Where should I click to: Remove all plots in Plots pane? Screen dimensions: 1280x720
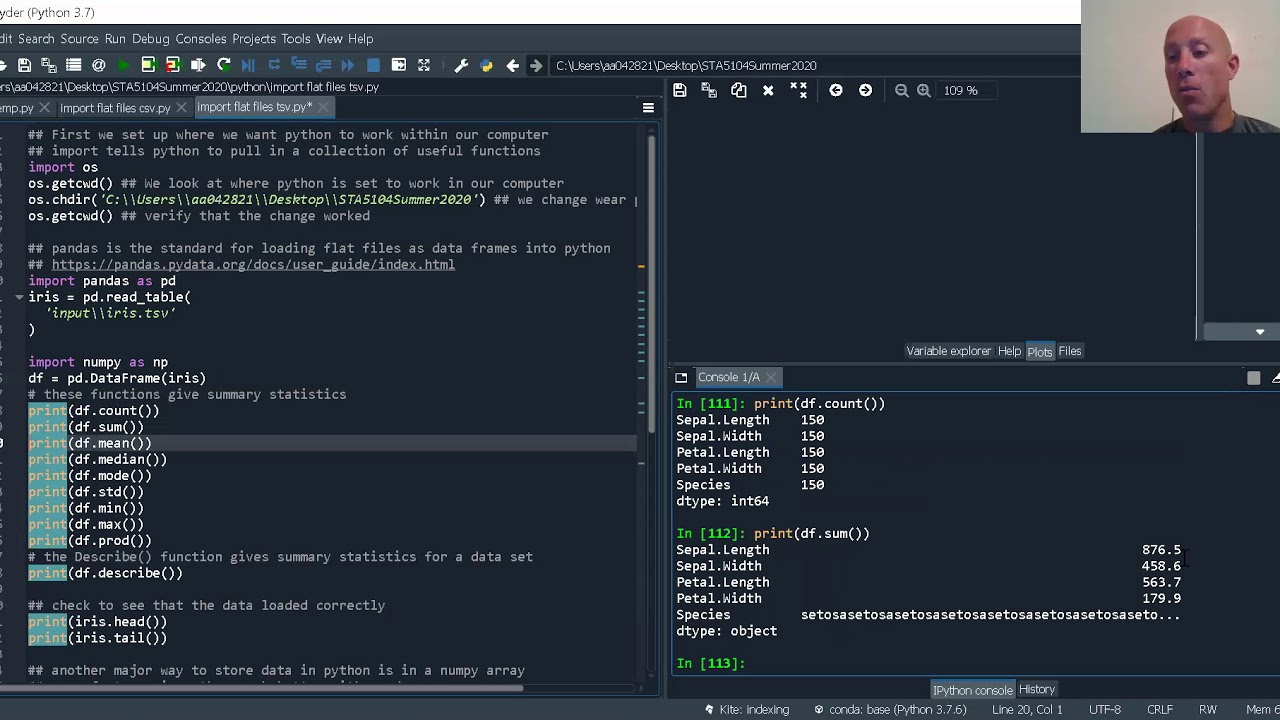[x=798, y=90]
